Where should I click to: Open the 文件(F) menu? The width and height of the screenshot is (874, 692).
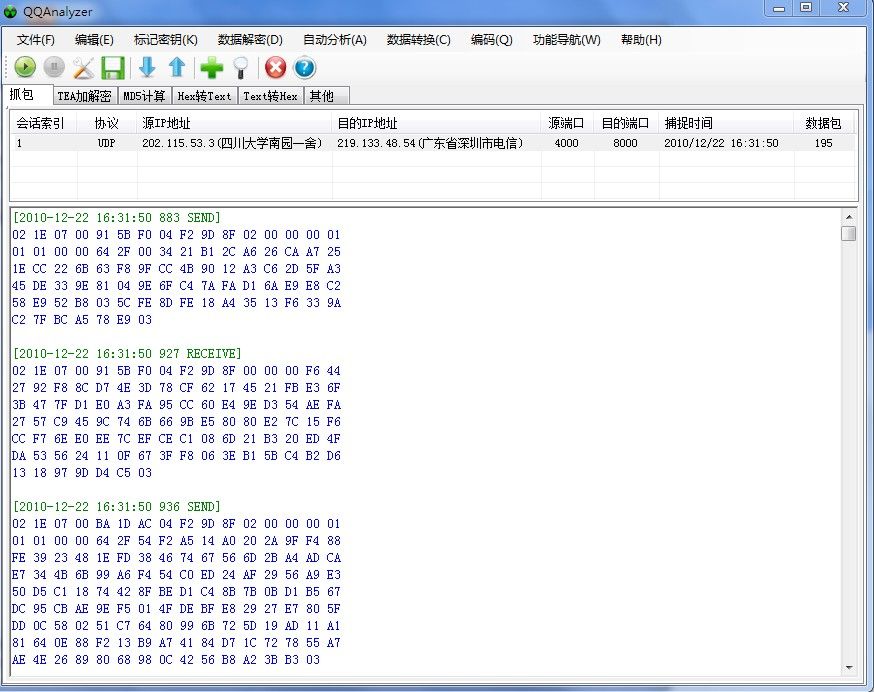[x=36, y=40]
